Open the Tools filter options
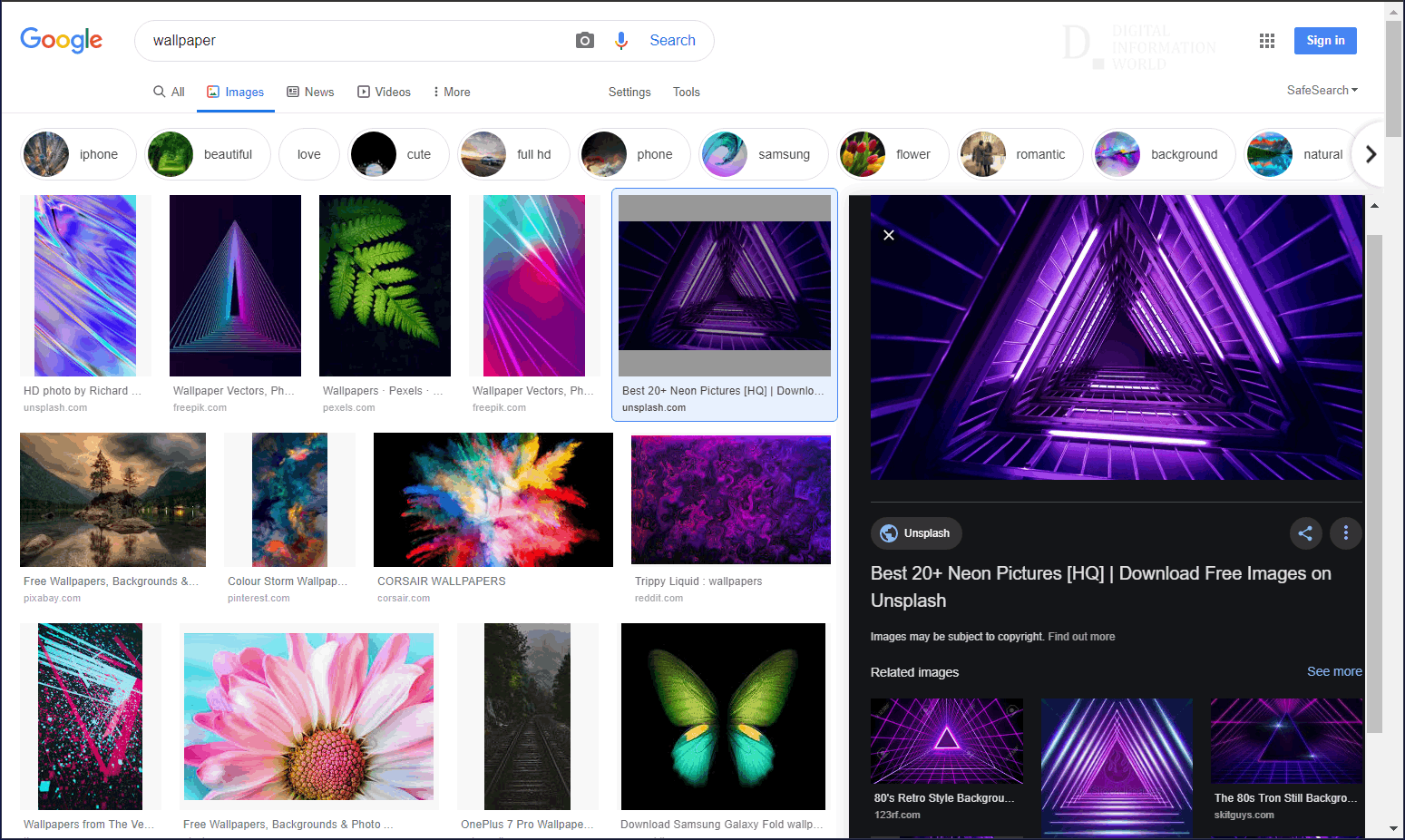The height and width of the screenshot is (840, 1405). click(x=687, y=92)
